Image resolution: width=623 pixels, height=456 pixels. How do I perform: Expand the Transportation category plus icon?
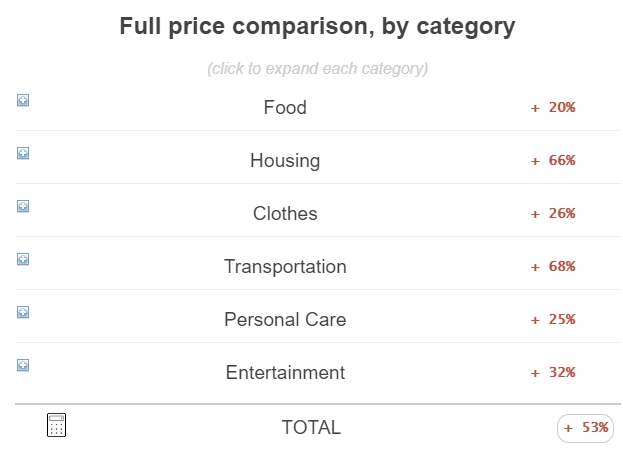(23, 259)
